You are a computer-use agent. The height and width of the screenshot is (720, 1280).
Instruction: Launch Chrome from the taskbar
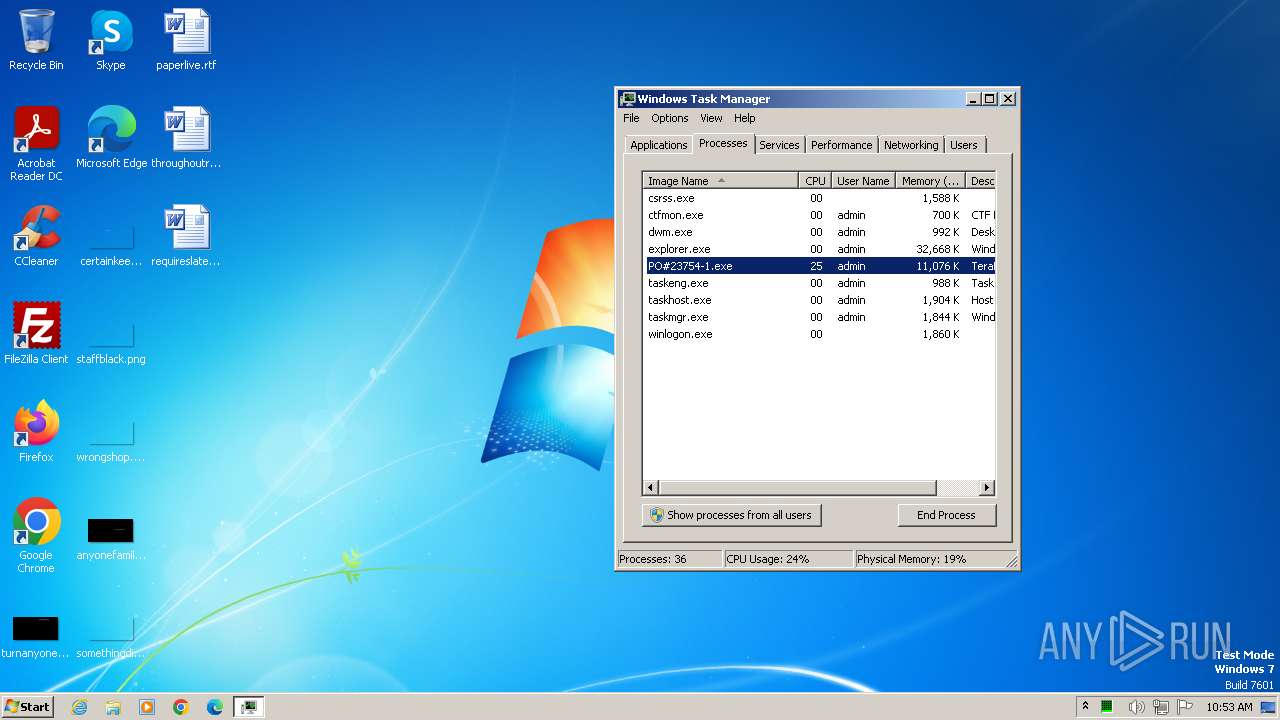click(x=181, y=707)
